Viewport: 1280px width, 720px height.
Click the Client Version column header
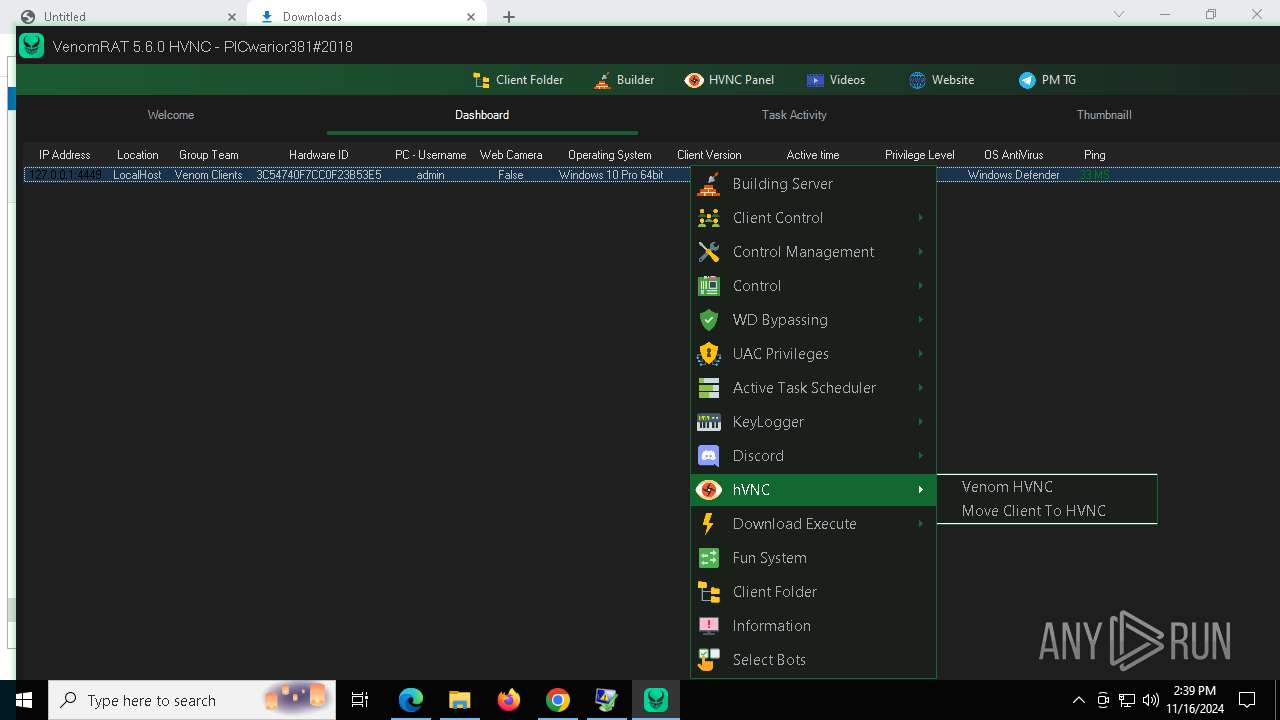709,155
